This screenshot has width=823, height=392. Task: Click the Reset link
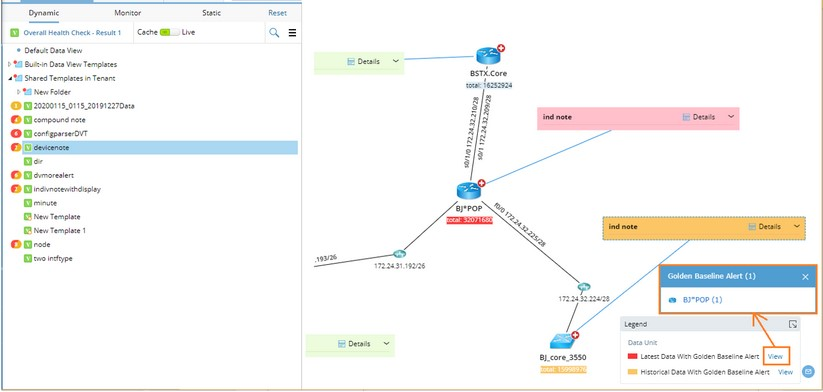tap(278, 13)
